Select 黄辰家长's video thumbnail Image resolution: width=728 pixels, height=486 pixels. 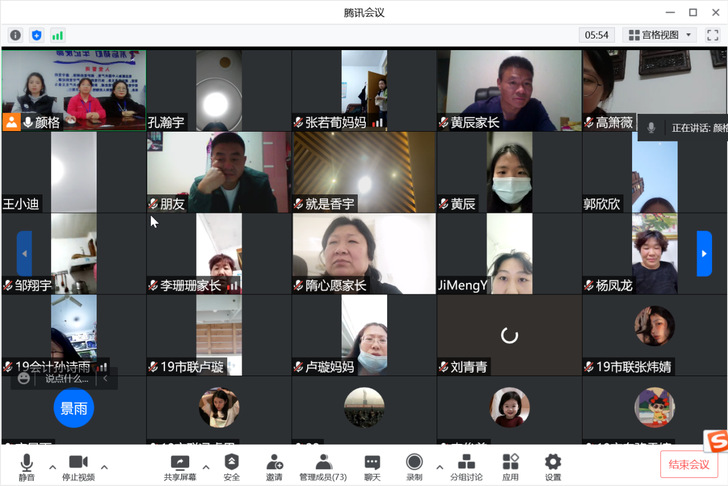pos(509,90)
